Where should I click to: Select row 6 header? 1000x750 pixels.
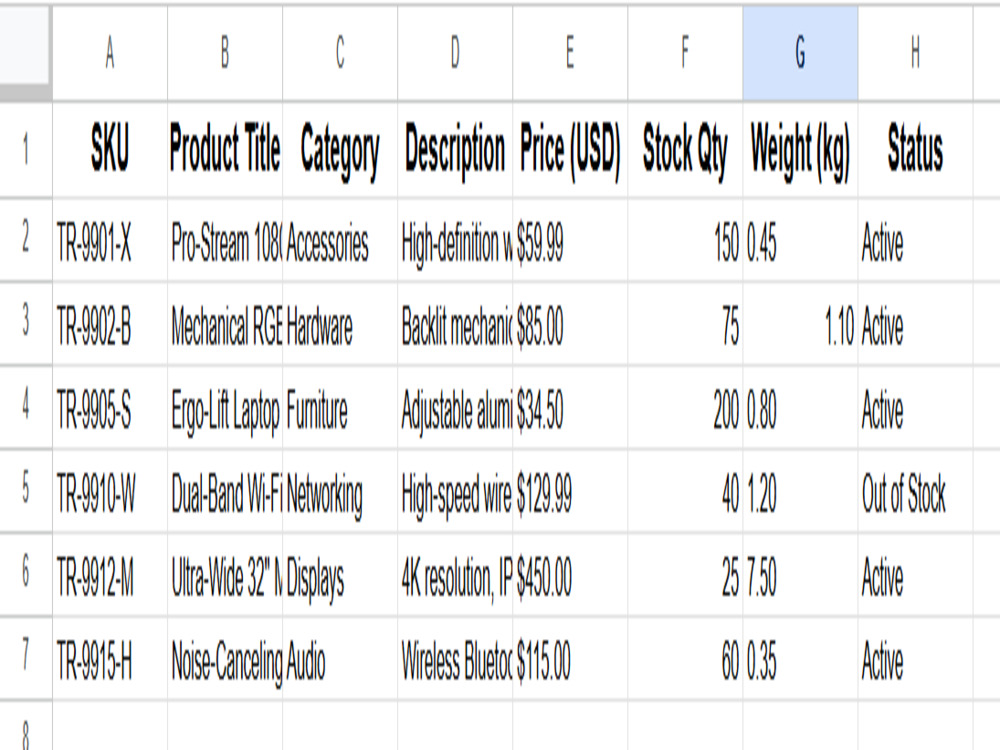click(26, 575)
